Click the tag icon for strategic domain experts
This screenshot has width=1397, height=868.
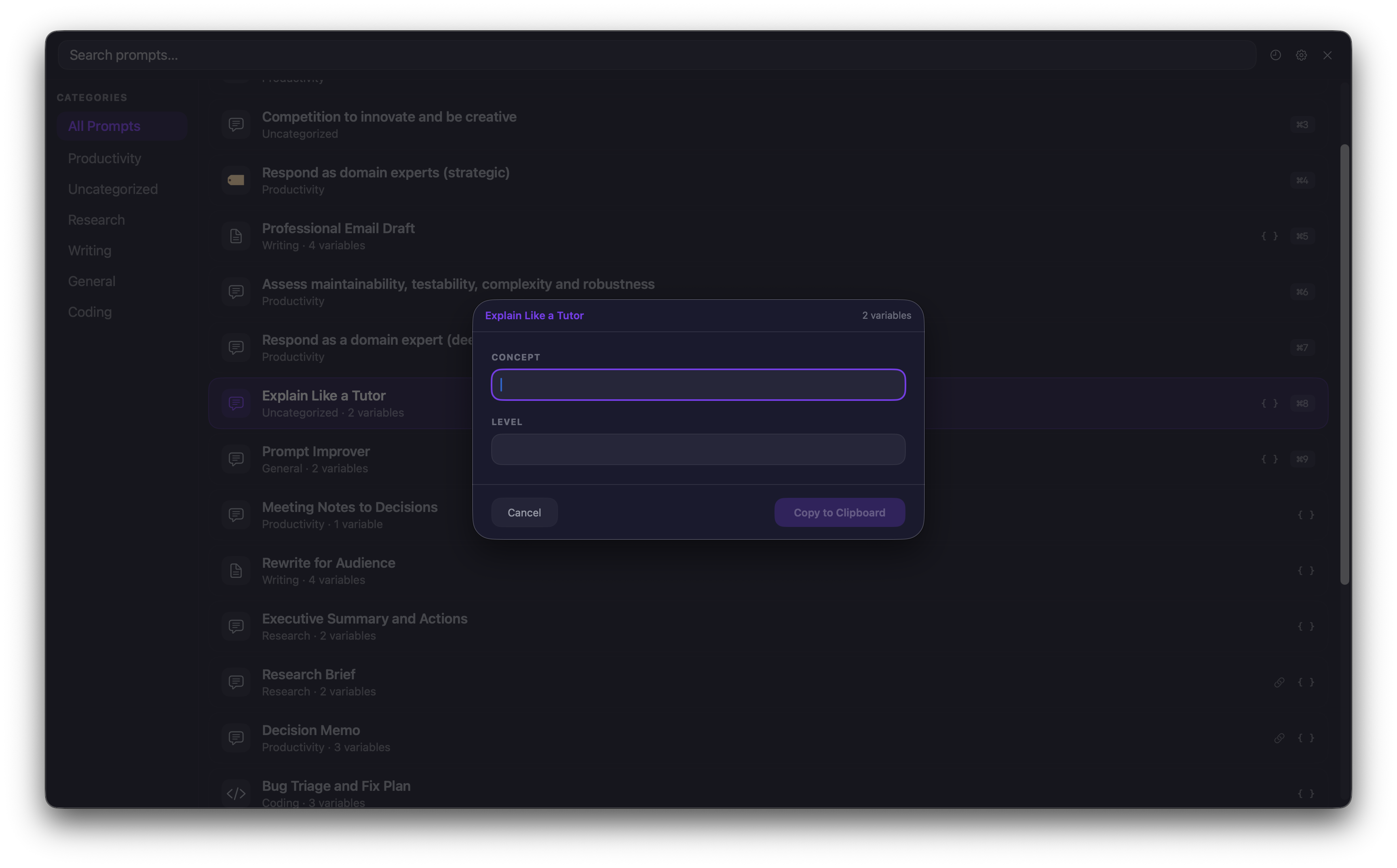point(236,180)
